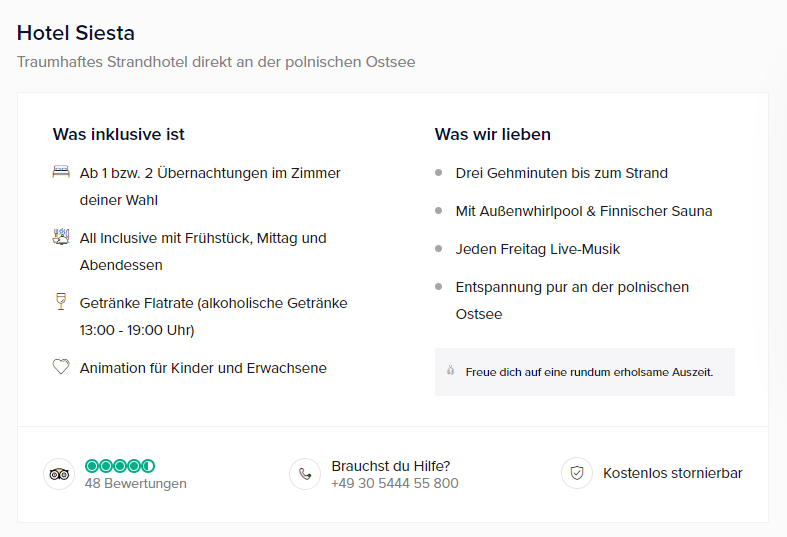Click the bed icon beside Übernachtungen
The width and height of the screenshot is (787, 537).
[61, 172]
